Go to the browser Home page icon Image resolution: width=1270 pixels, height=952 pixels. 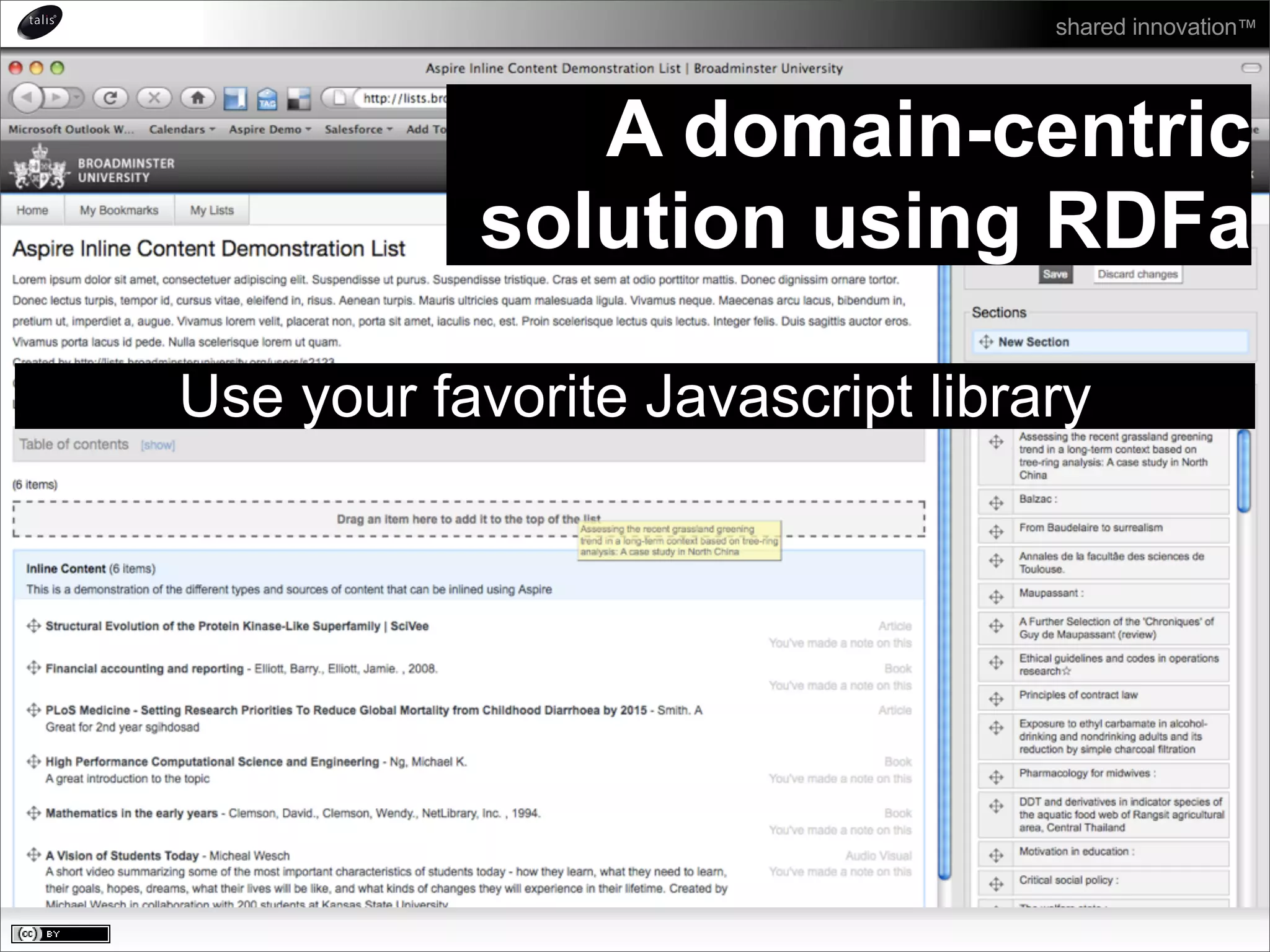coord(198,98)
